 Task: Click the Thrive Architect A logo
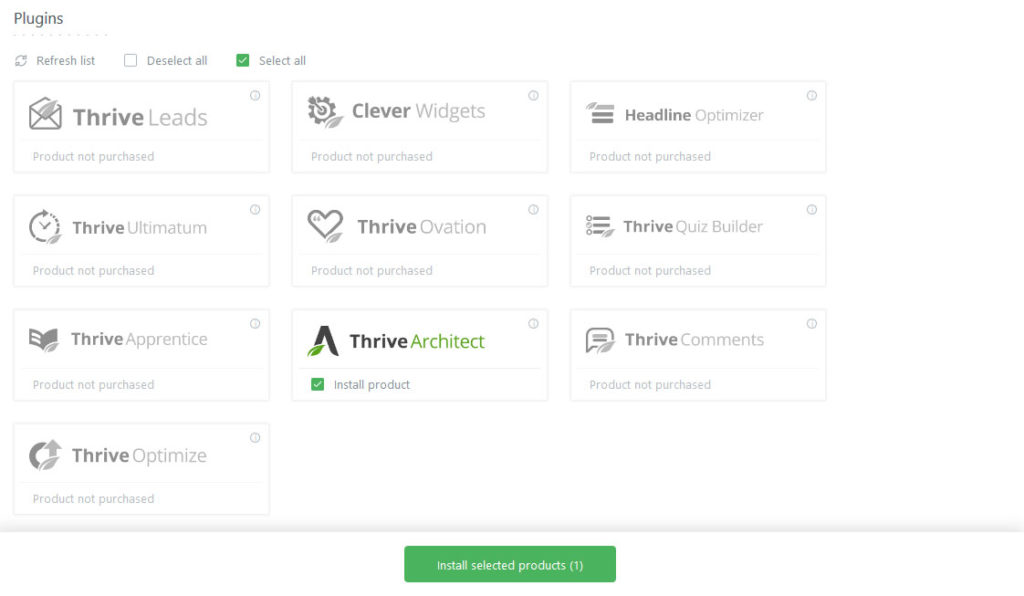click(323, 341)
